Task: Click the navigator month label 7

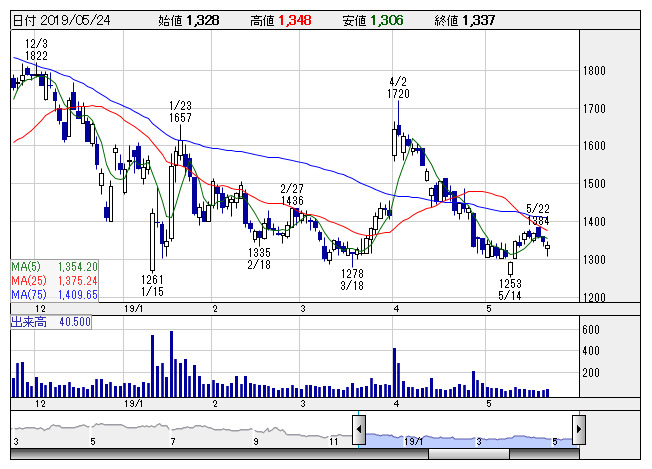Action: click(x=173, y=442)
